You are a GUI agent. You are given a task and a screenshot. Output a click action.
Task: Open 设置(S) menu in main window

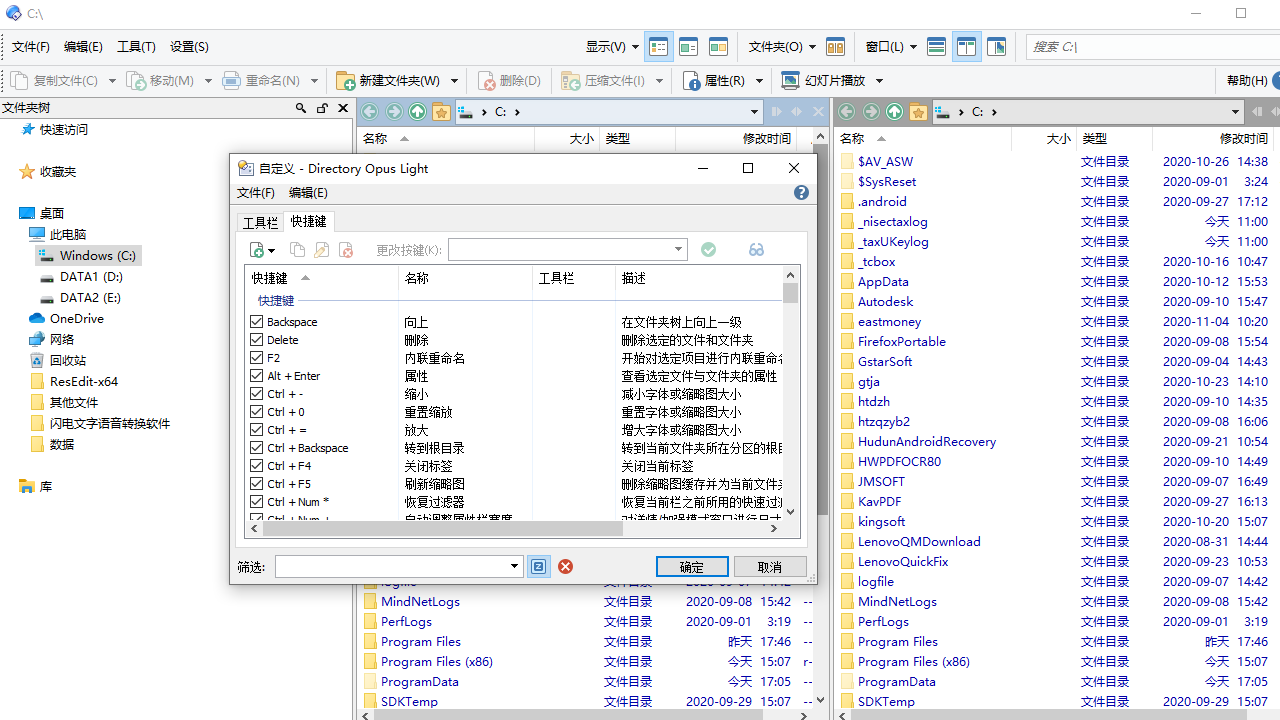pos(189,47)
